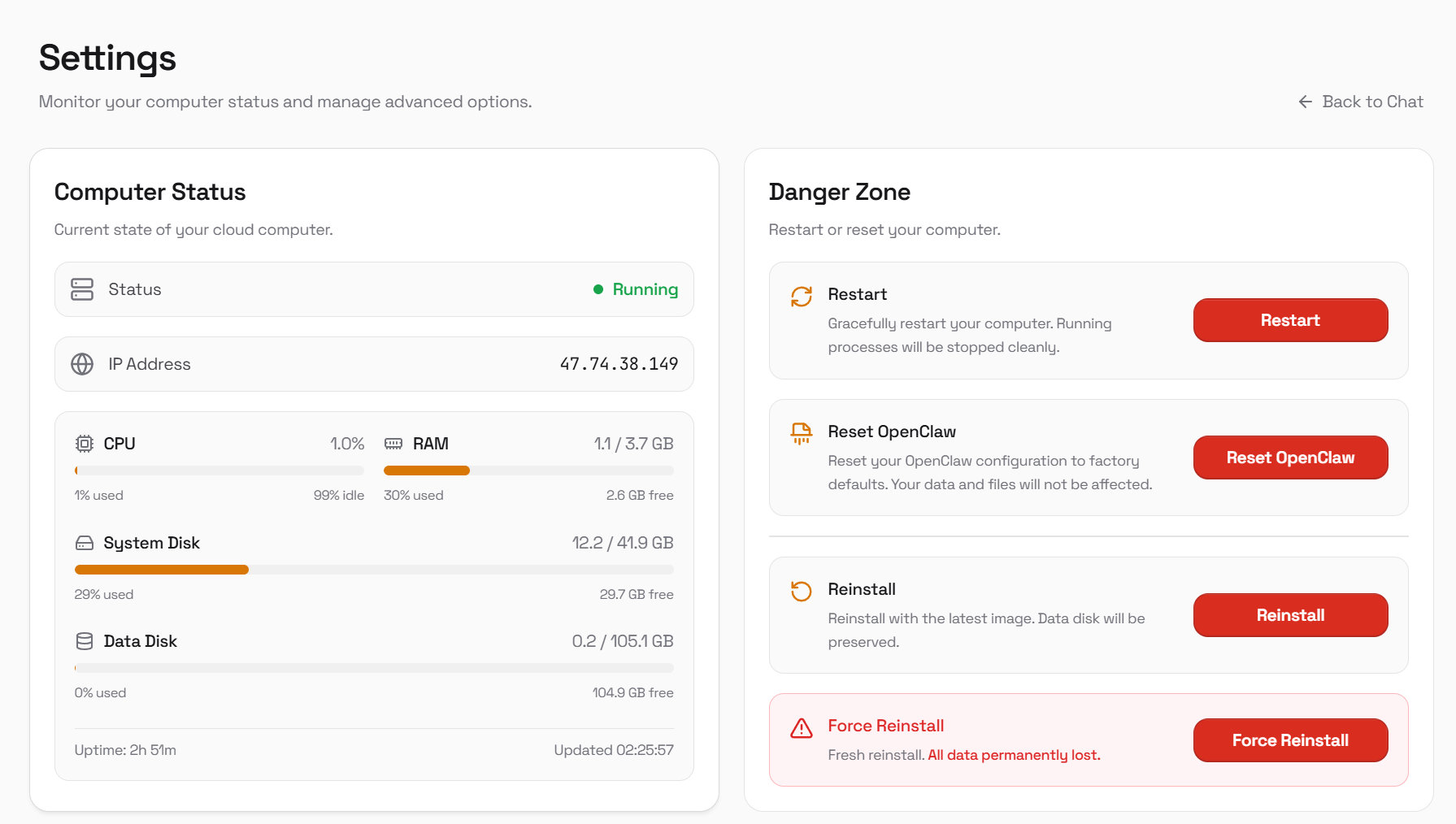Image resolution: width=1456 pixels, height=824 pixels.
Task: Click the Data Disk database icon
Action: 85,641
